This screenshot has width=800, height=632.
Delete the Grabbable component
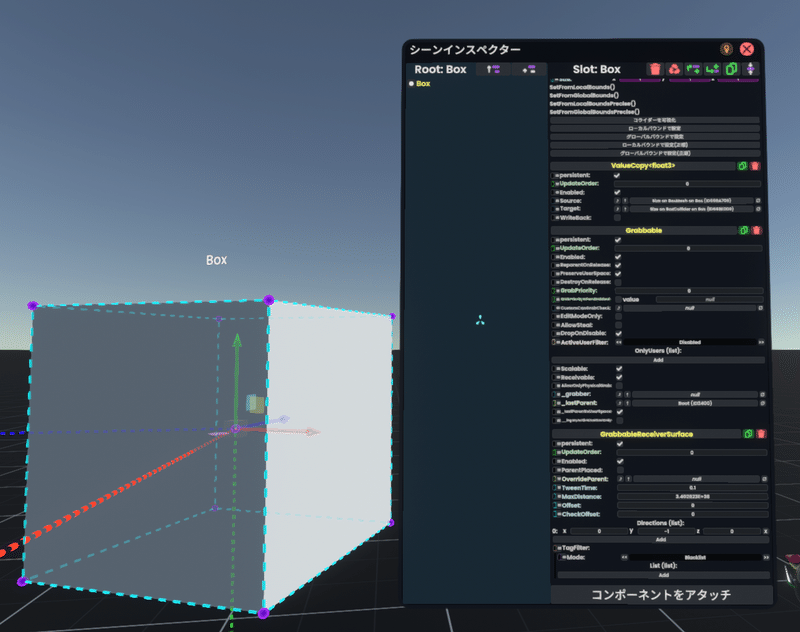[x=757, y=231]
